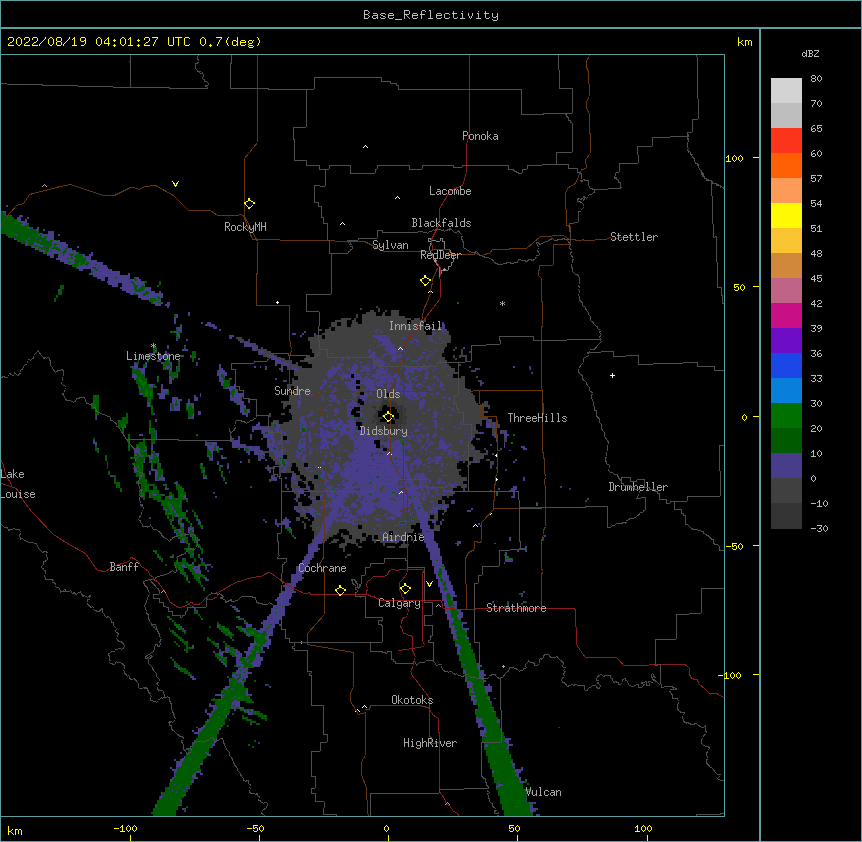Image resolution: width=862 pixels, height=842 pixels.
Task: Click the Base_Reflectivity title text
Action: pos(431,15)
